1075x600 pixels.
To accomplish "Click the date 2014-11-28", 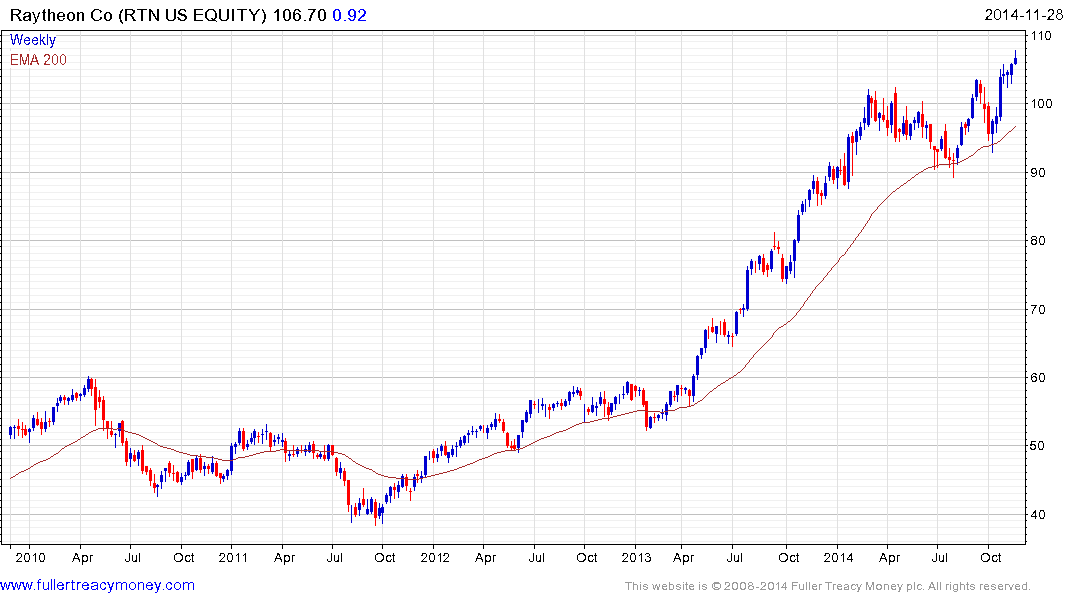I will (1024, 14).
